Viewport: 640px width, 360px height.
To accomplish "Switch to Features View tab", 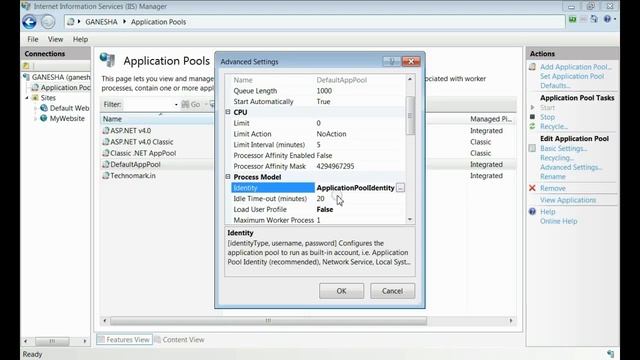I will [x=124, y=340].
